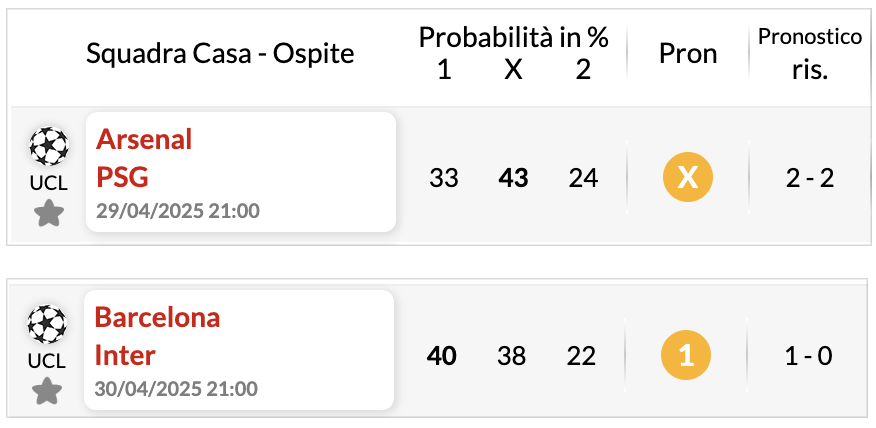The image size is (876, 428).
Task: Click the orange X prediction badge
Action: [x=688, y=178]
